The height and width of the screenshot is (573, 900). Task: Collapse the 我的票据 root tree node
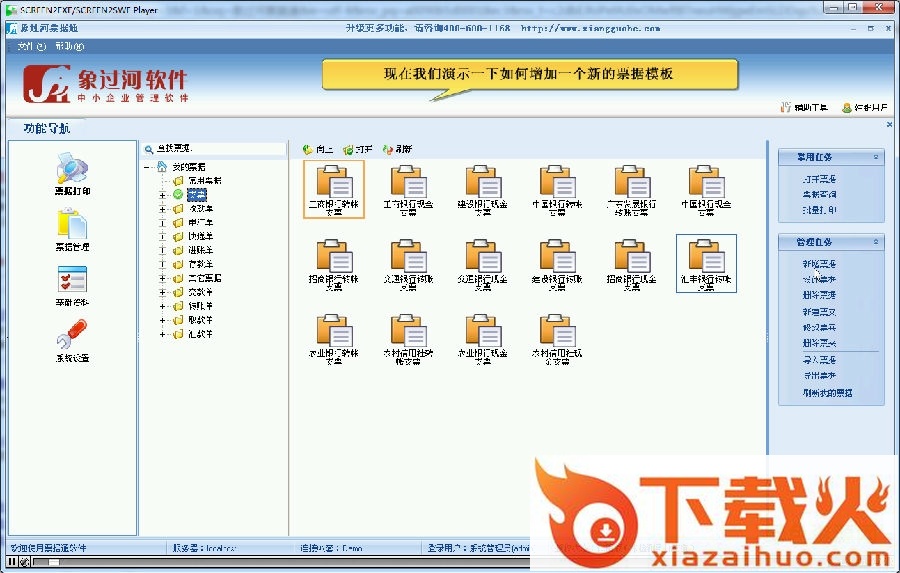(147, 167)
